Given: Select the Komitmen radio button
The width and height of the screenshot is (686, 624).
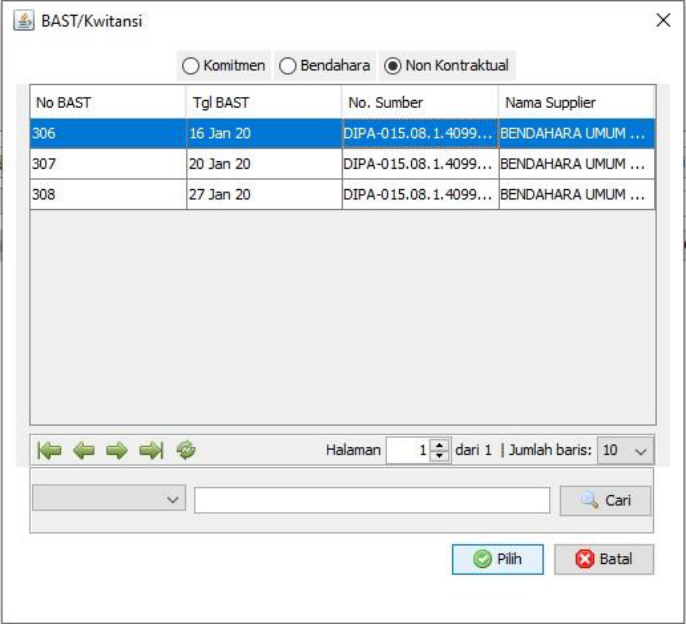Looking at the screenshot, I should coord(190,66).
